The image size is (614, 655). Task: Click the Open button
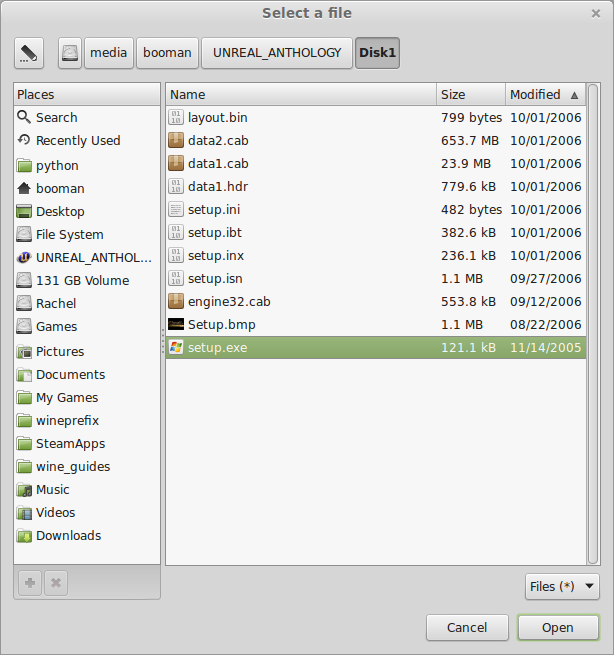click(558, 627)
